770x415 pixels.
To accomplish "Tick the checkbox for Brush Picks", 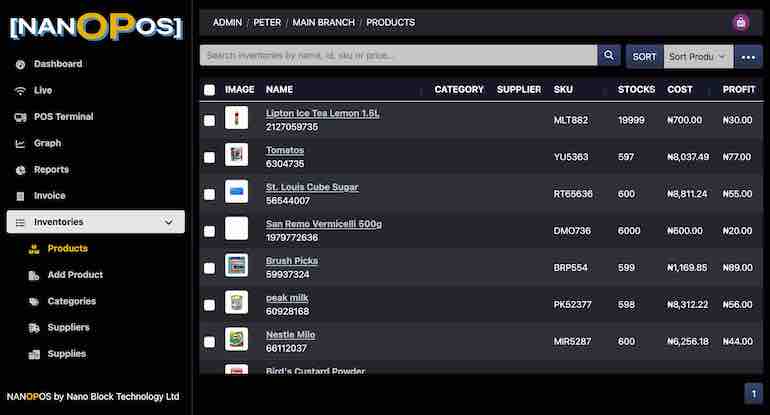I will pos(209,268).
